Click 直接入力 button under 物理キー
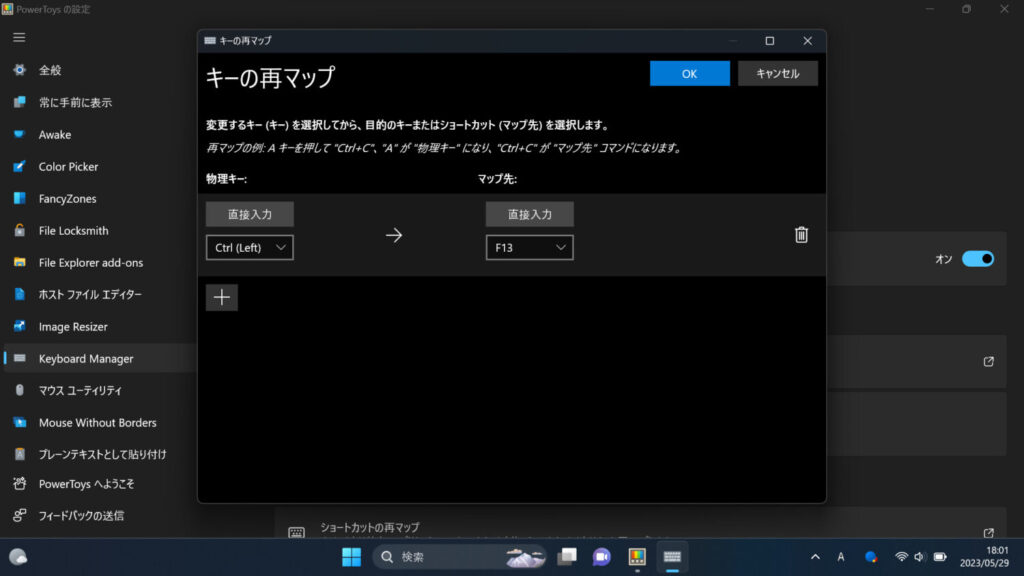Image resolution: width=1024 pixels, height=576 pixels. point(249,214)
